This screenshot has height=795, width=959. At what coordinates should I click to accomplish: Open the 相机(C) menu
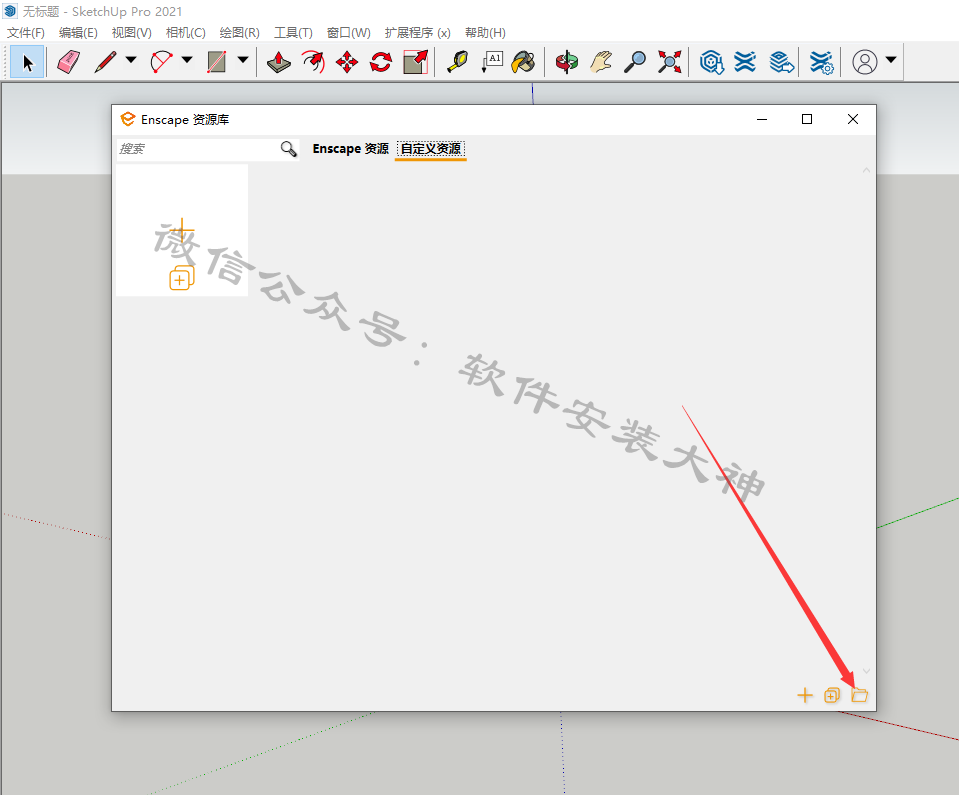click(x=185, y=32)
